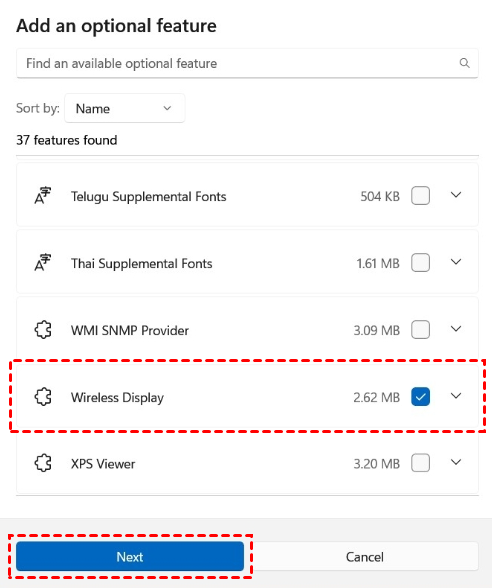The image size is (492, 588).
Task: Click the Next button
Action: (x=130, y=556)
